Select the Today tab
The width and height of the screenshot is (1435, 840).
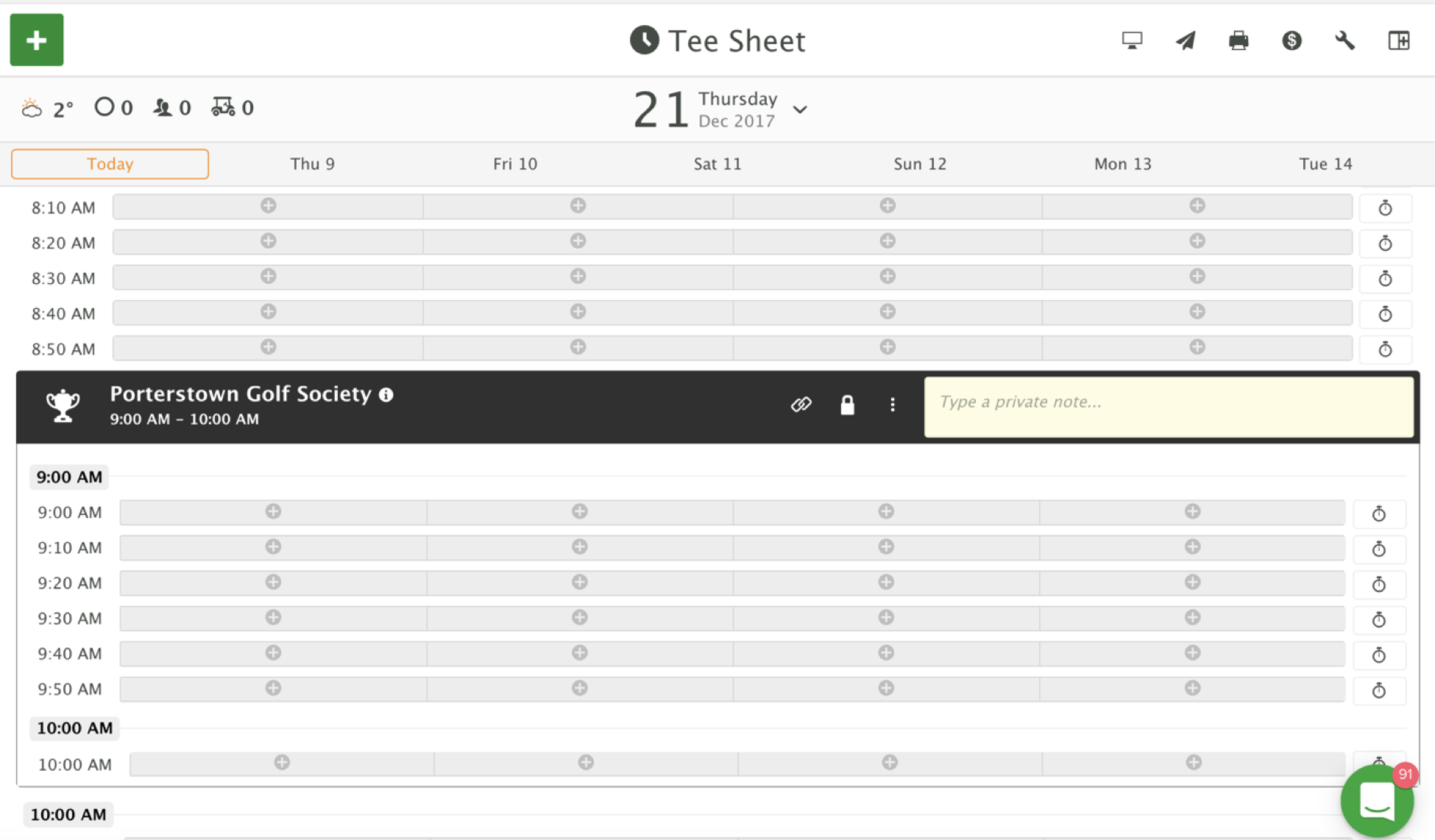pos(110,164)
